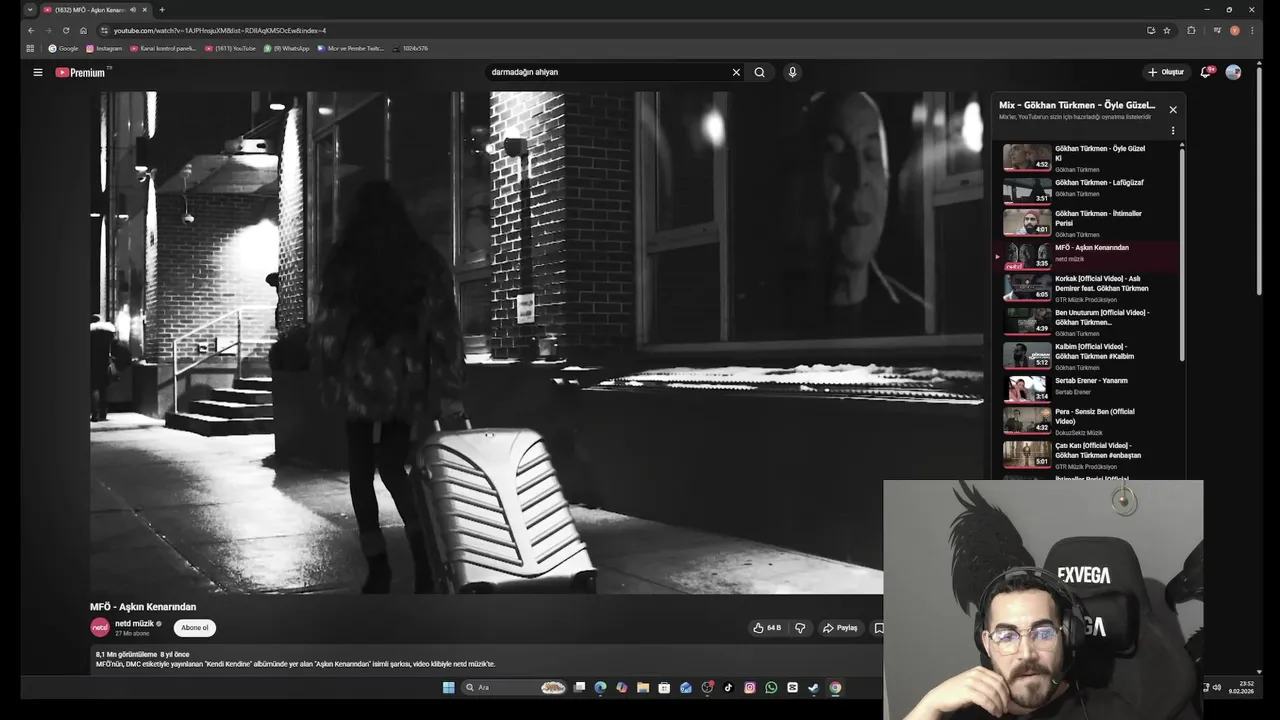Image resolution: width=1280 pixels, height=720 pixels.
Task: Open File Explorer from taskbar
Action: [643, 687]
